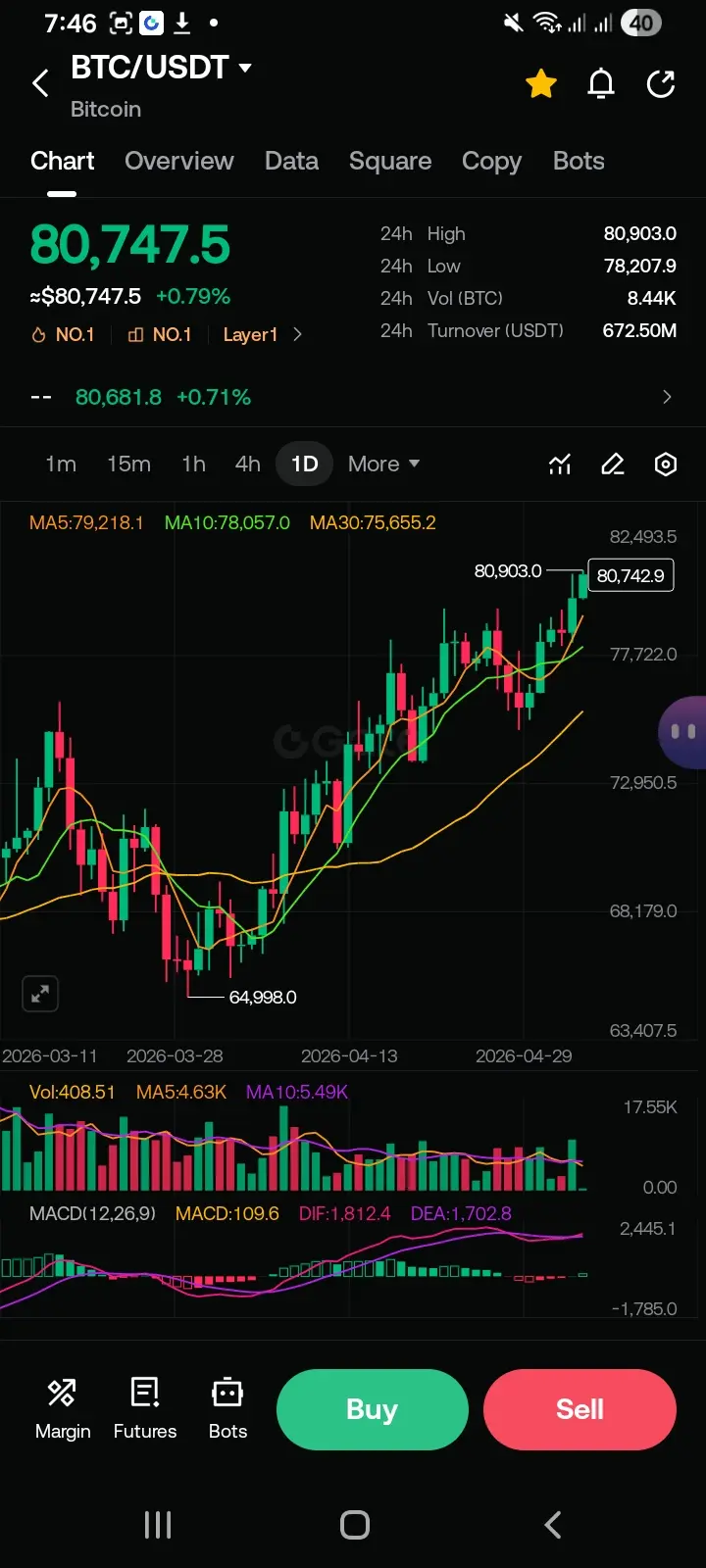
Task: Toggle the favorite star for BTC/USDT
Action: click(x=541, y=84)
